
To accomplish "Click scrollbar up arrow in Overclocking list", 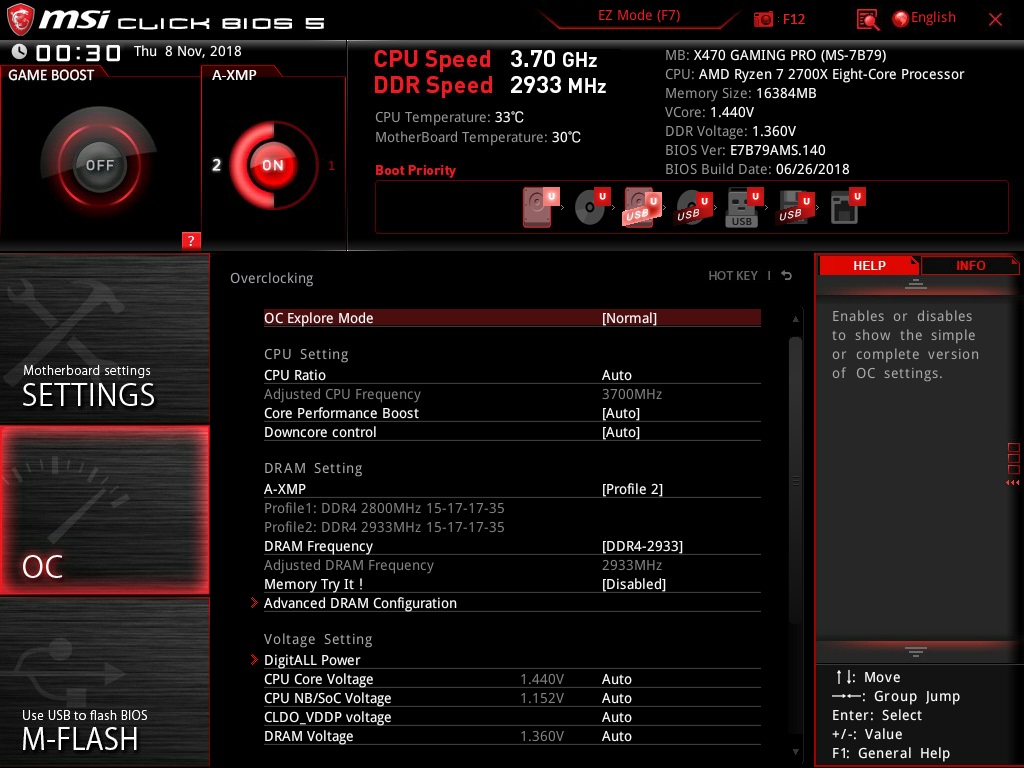I will point(795,319).
